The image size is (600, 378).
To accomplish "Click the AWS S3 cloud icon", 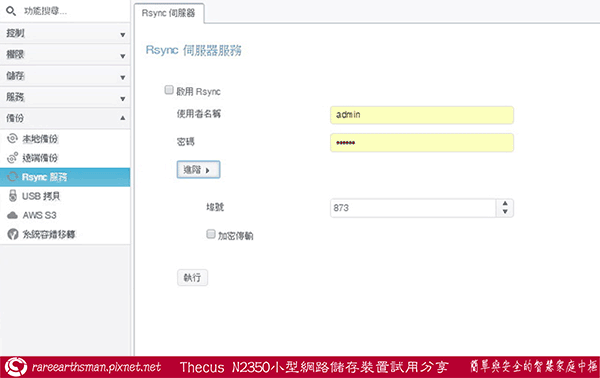I will click(x=13, y=215).
